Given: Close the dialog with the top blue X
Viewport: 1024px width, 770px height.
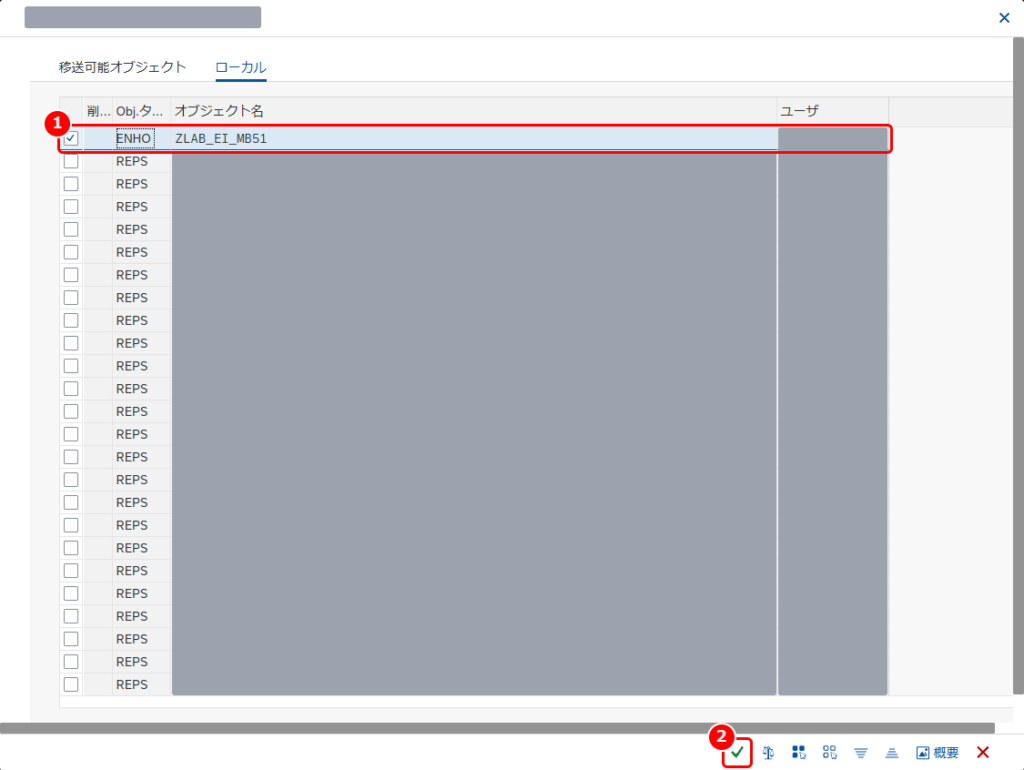Looking at the screenshot, I should click(1004, 18).
